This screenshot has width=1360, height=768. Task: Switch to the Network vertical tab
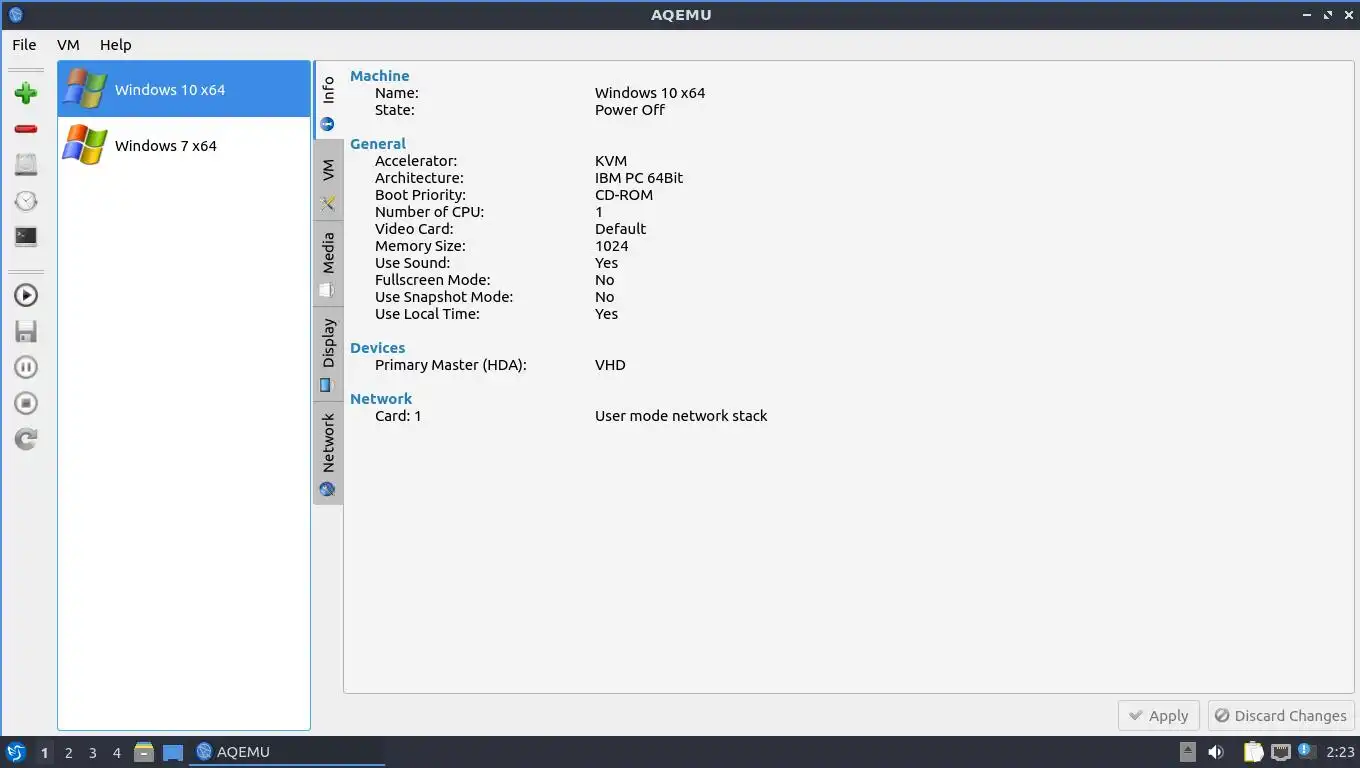(328, 453)
